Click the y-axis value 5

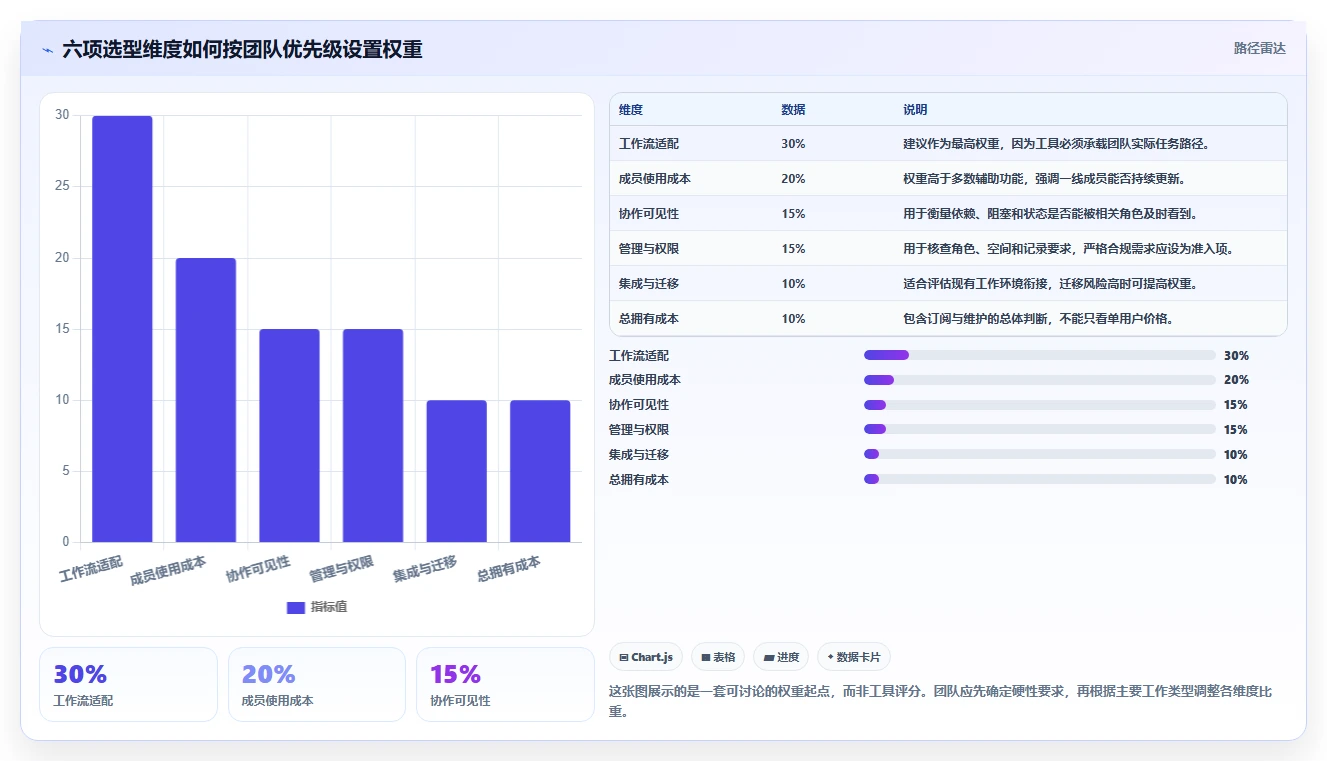tap(66, 471)
